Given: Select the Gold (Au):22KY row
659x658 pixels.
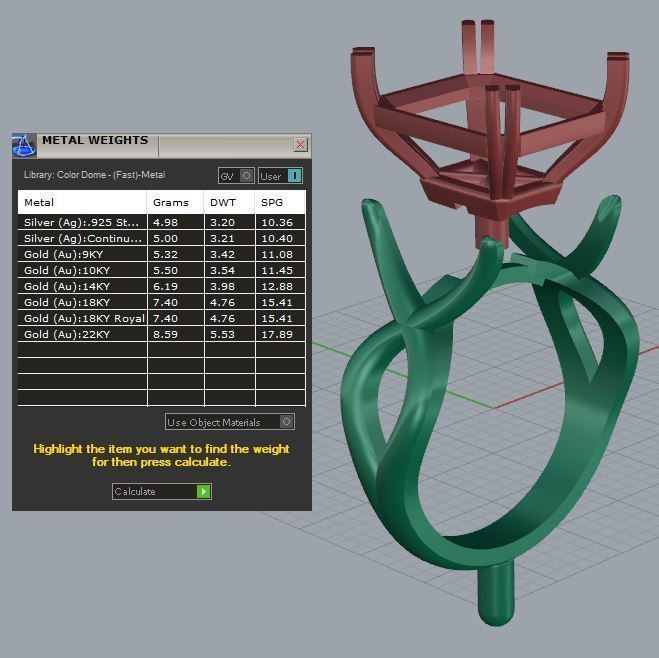Looking at the screenshot, I should [x=162, y=334].
